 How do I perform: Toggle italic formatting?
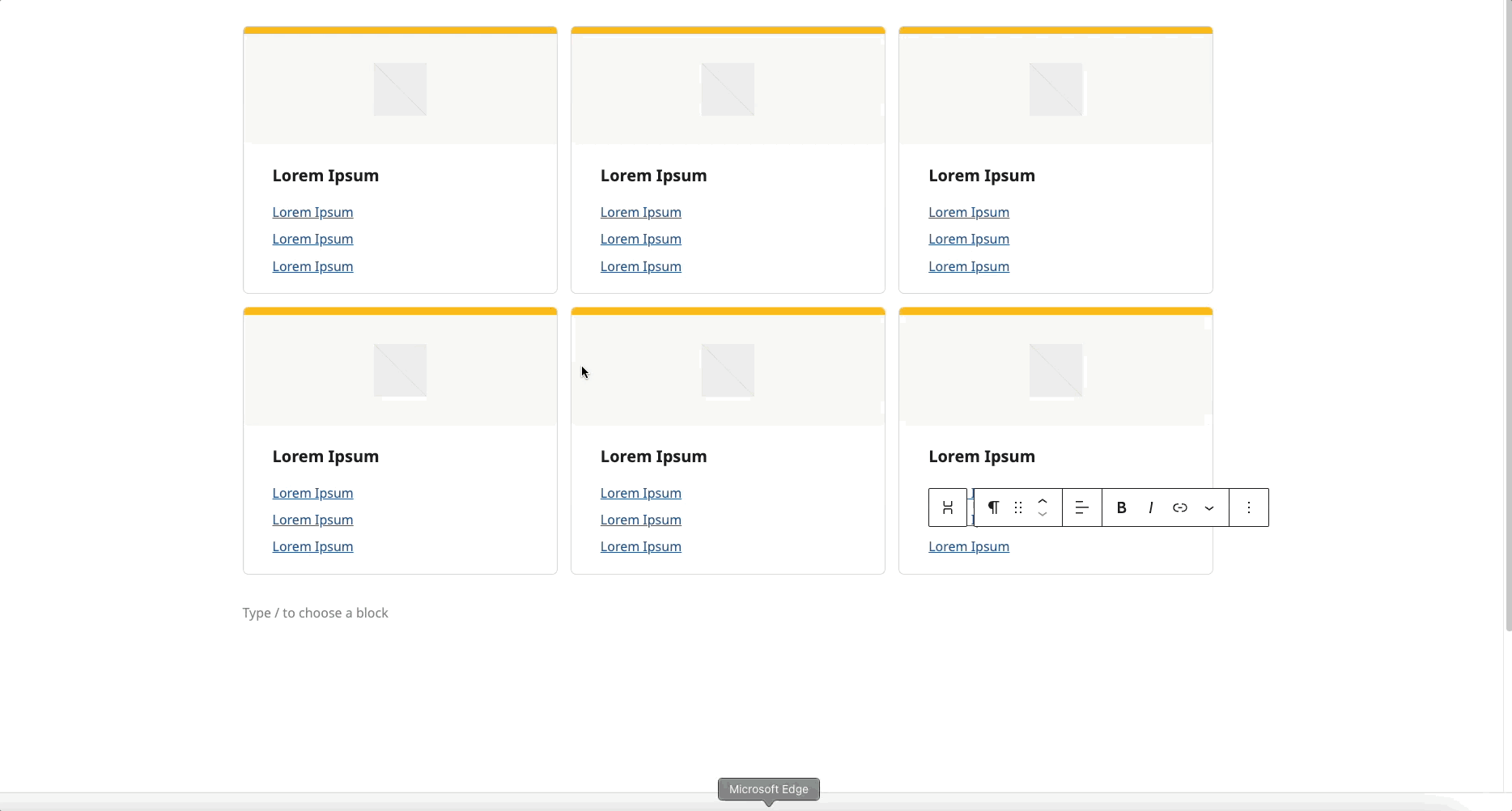coord(1150,507)
